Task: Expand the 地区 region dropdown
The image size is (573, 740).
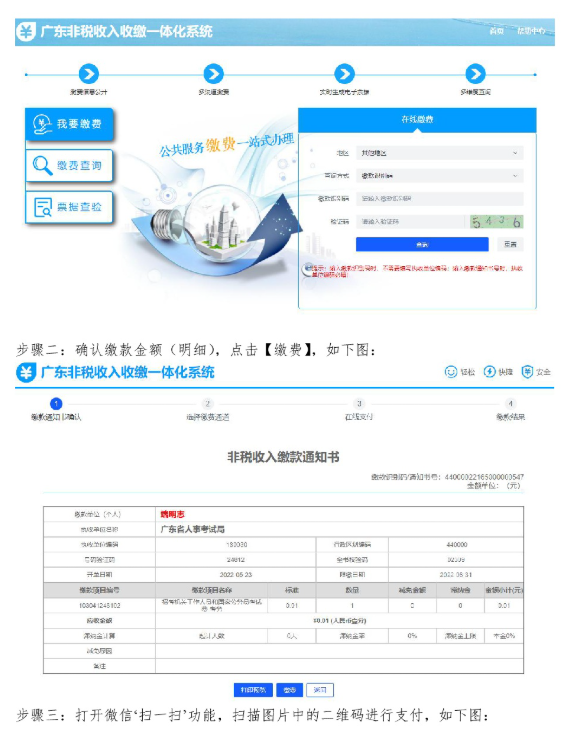Action: click(439, 153)
